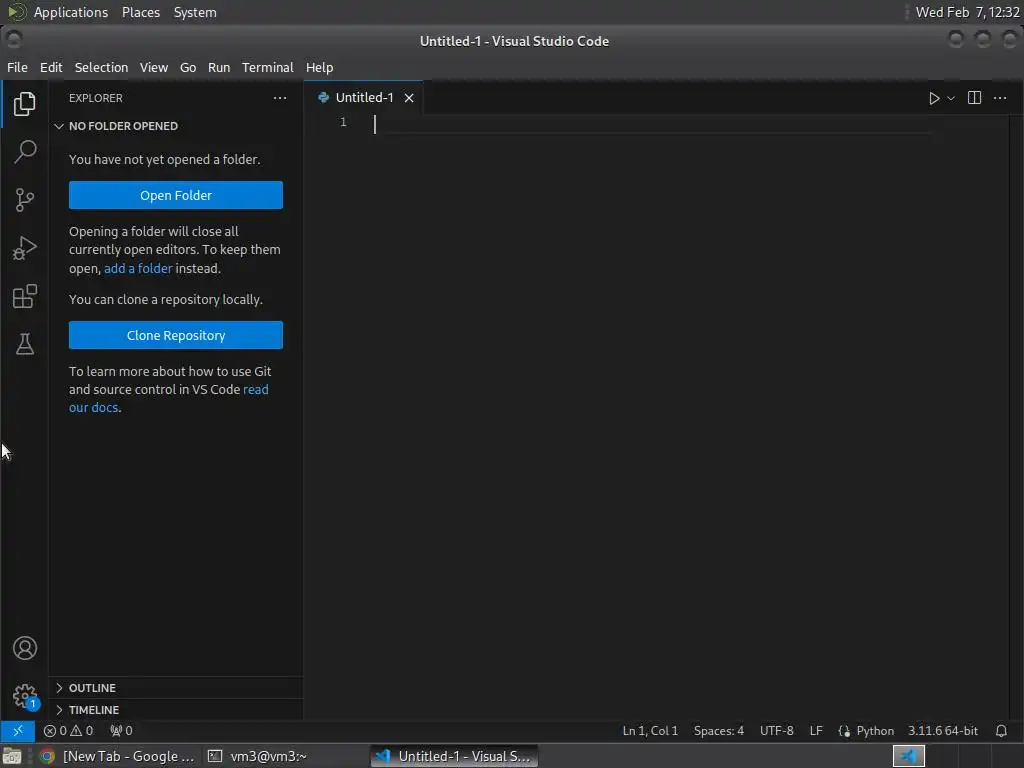Click the Explorer more actions ellipsis
The height and width of the screenshot is (768, 1024).
280,98
